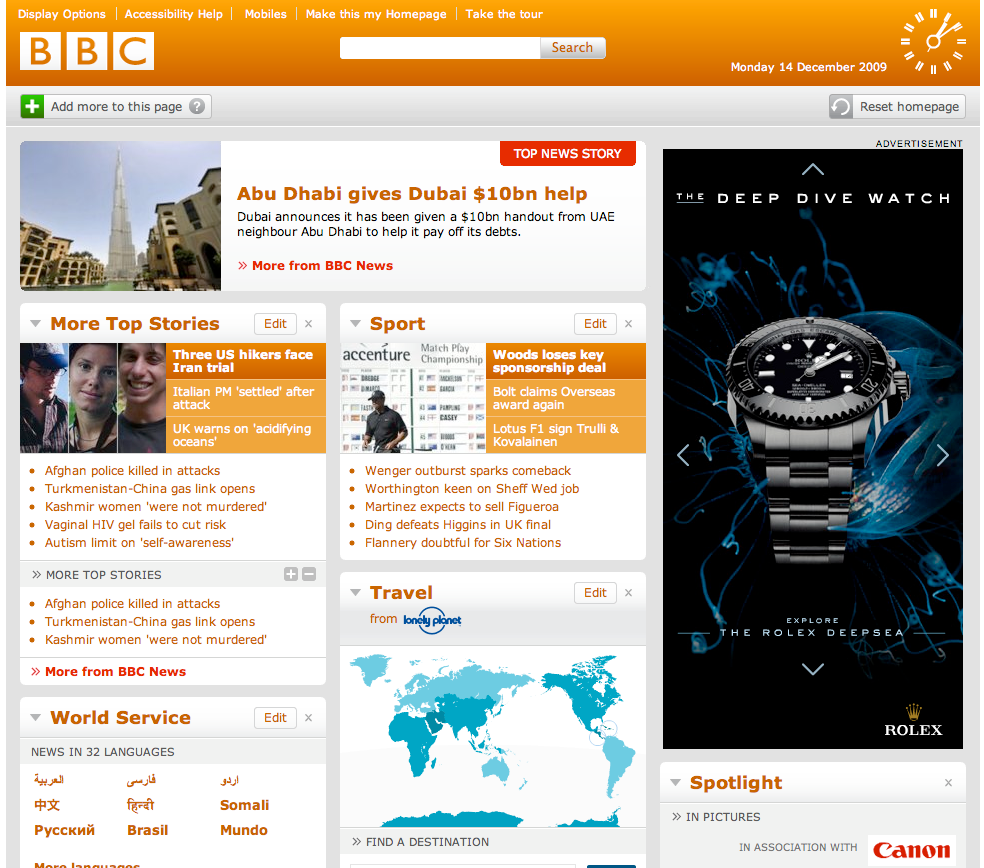Close the World Service module
This screenshot has height=868, width=984.
(309, 717)
